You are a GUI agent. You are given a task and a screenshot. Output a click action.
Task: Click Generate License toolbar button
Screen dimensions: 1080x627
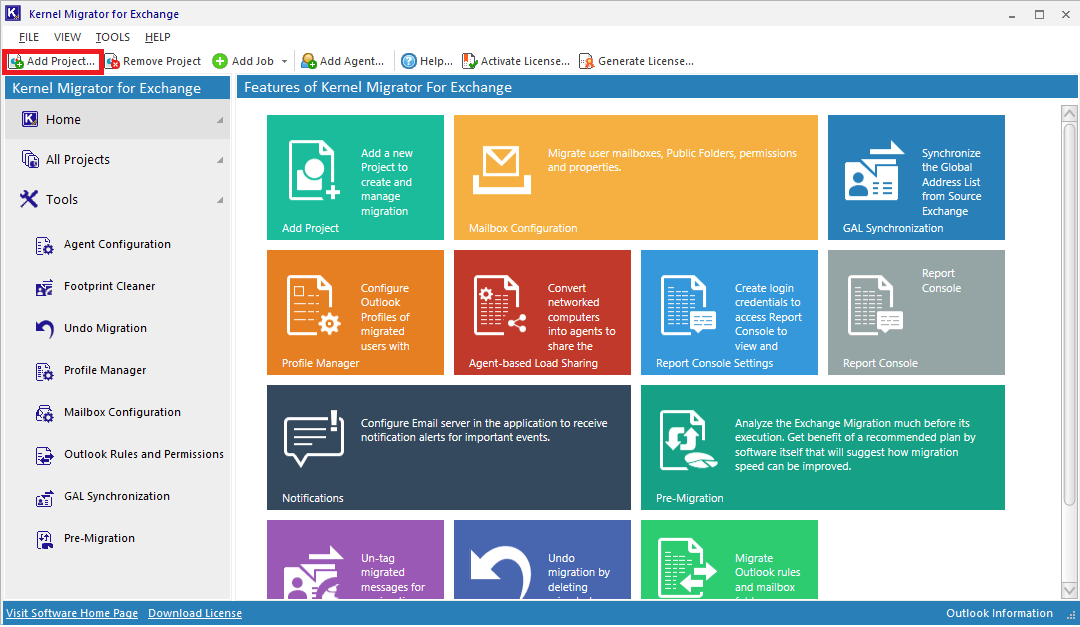[636, 61]
